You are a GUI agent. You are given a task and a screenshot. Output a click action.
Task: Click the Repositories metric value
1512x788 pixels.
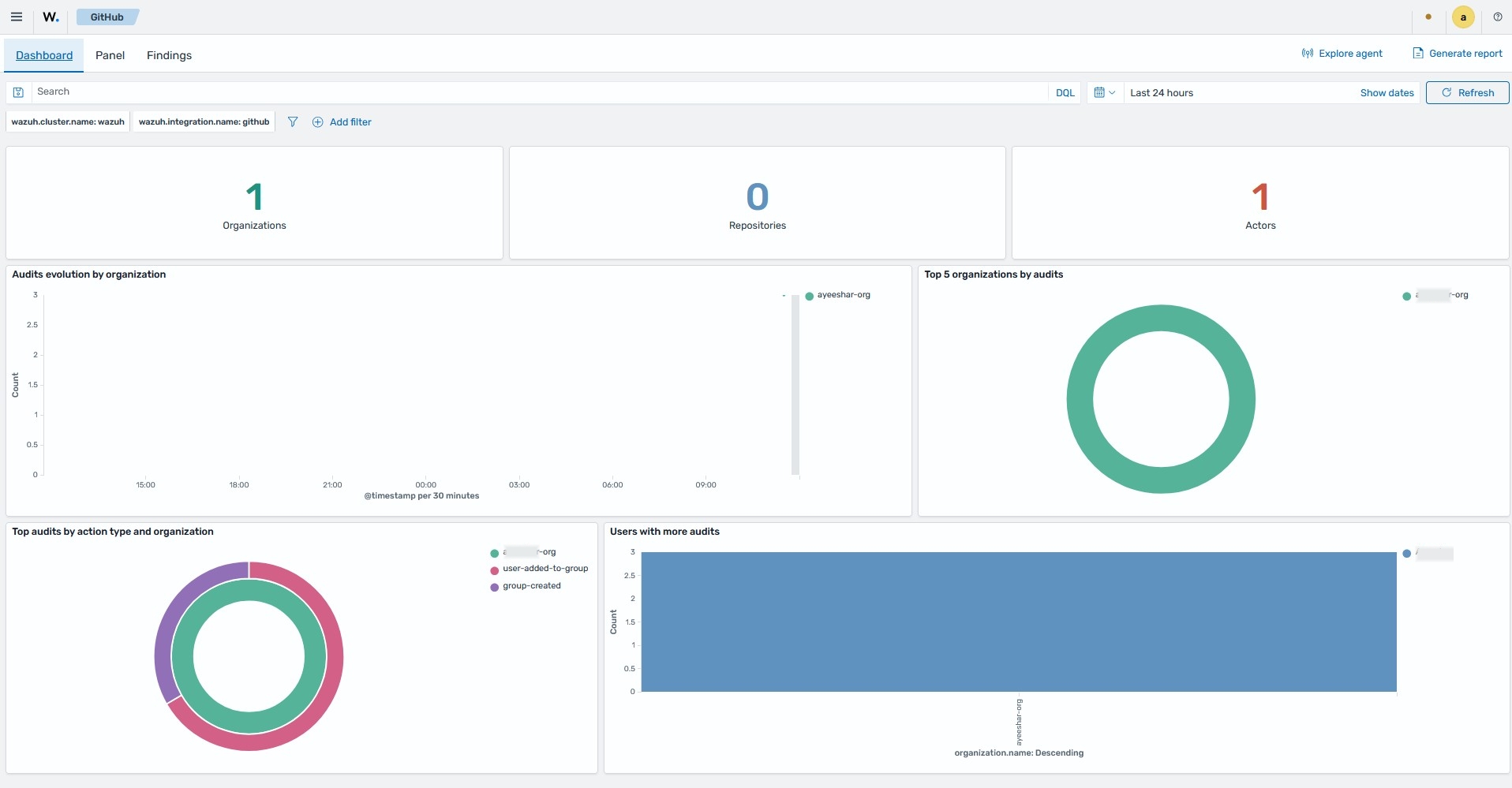pos(758,196)
